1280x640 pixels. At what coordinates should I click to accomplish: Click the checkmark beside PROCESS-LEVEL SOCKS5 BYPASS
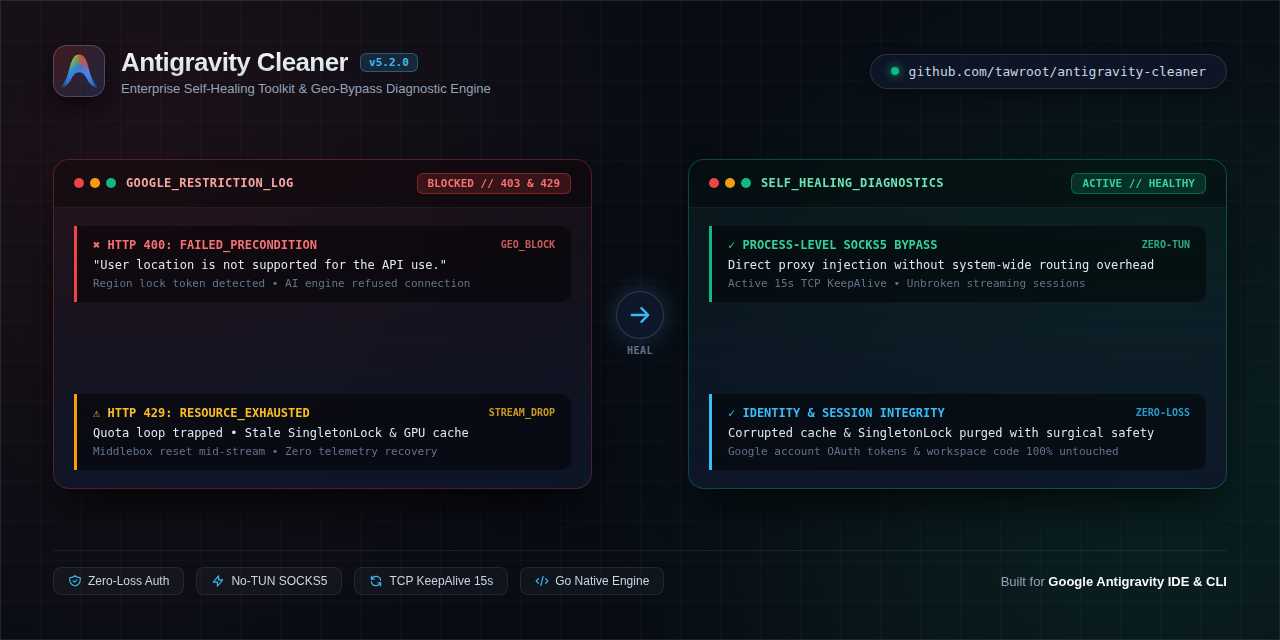click(731, 245)
